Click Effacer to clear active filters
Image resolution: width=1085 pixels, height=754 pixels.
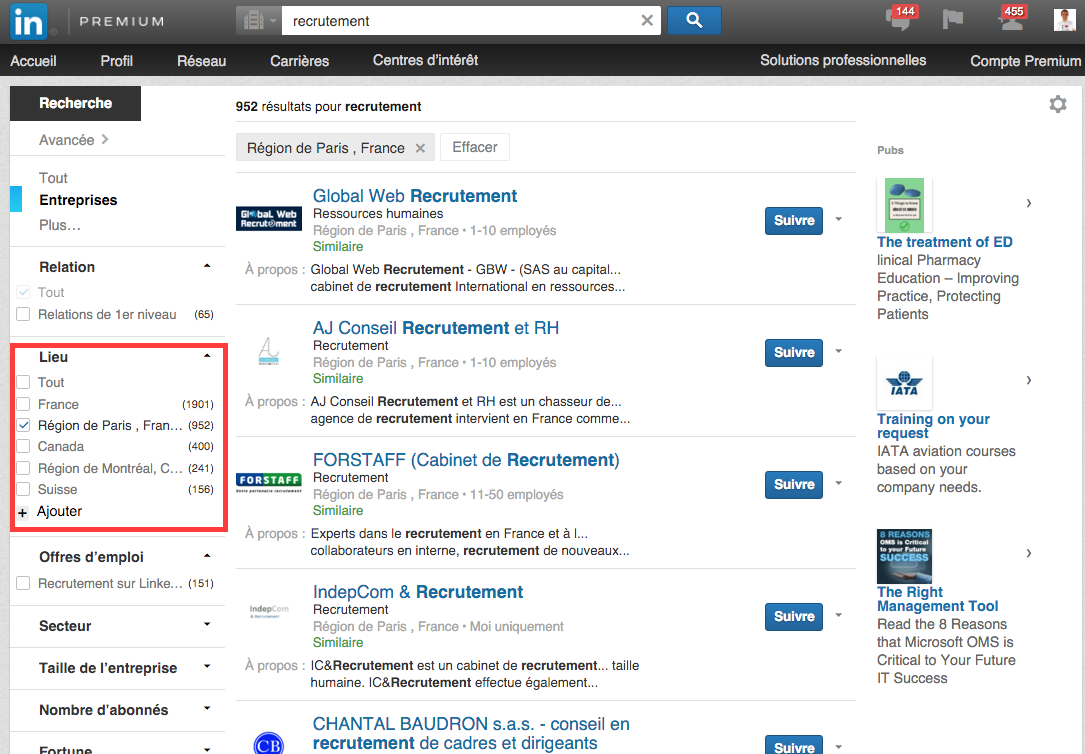(x=474, y=147)
